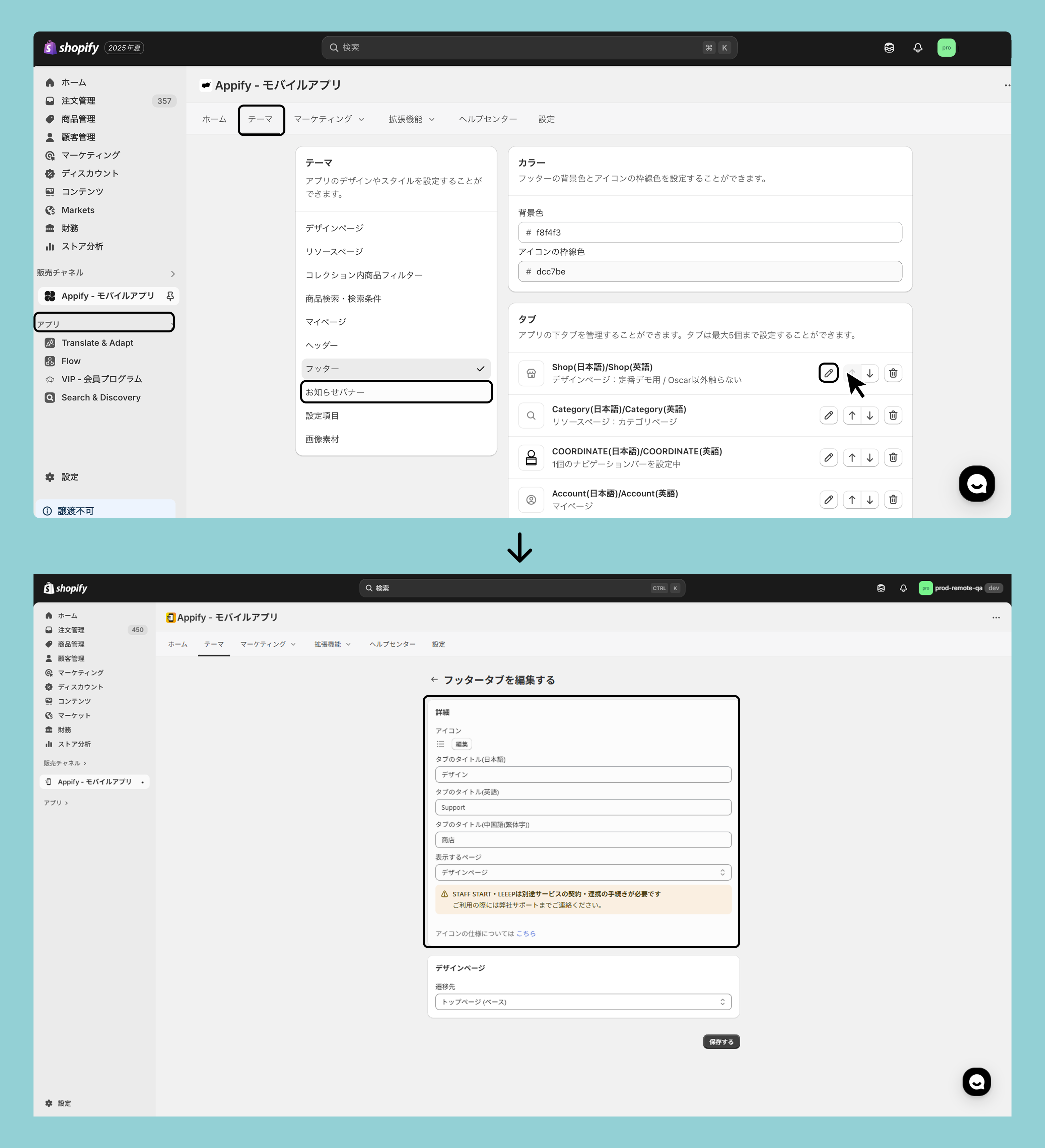This screenshot has height=1148, width=1045.
Task: Click the back arrow beside フッタータブを編集する
Action: (x=434, y=679)
